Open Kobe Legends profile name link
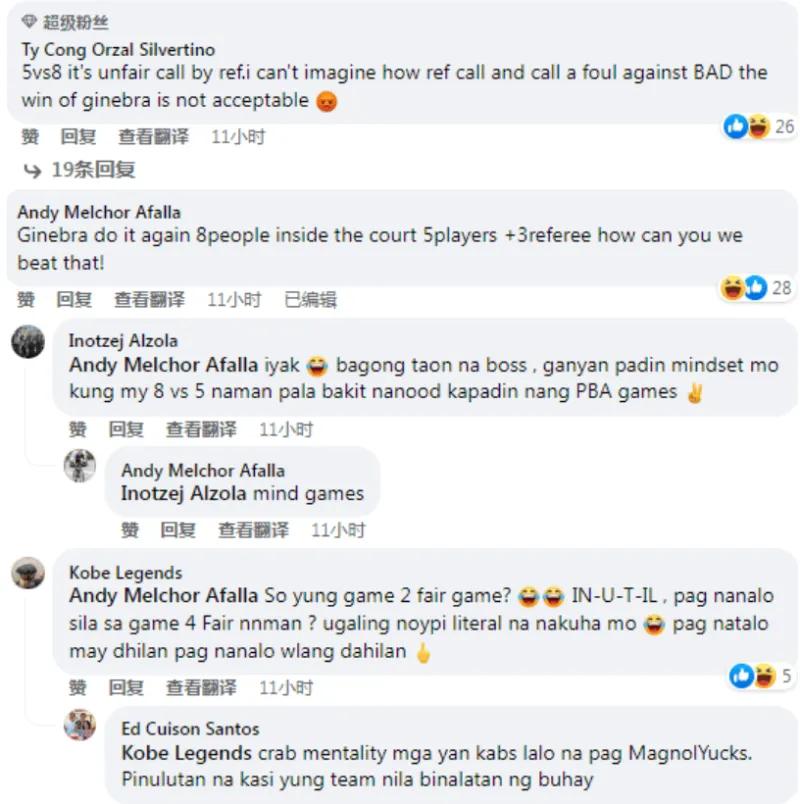This screenshot has width=800, height=804. point(126,572)
